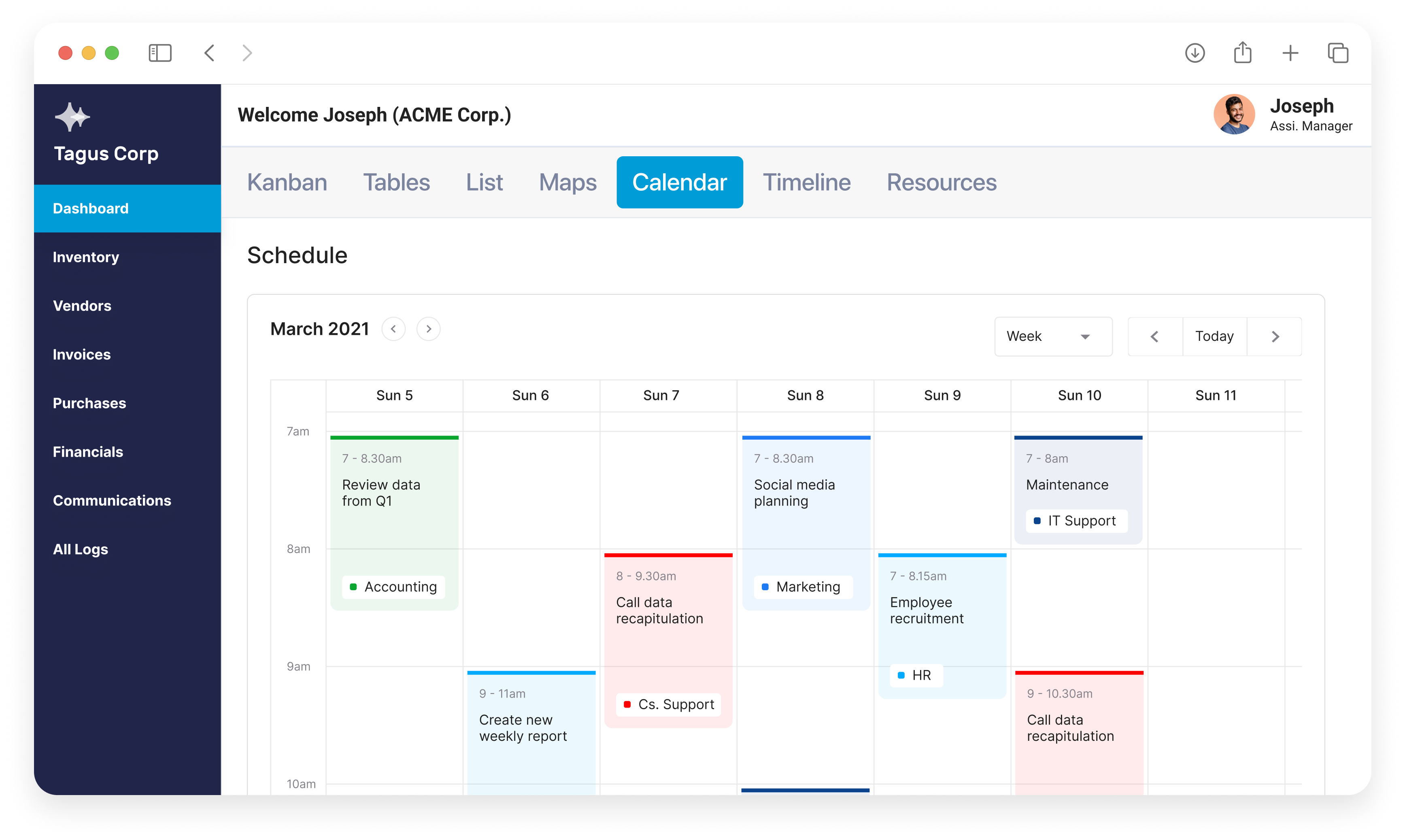Viewport: 1405px width, 840px height.
Task: Open the downloads icon in toolbar
Action: (x=1195, y=53)
